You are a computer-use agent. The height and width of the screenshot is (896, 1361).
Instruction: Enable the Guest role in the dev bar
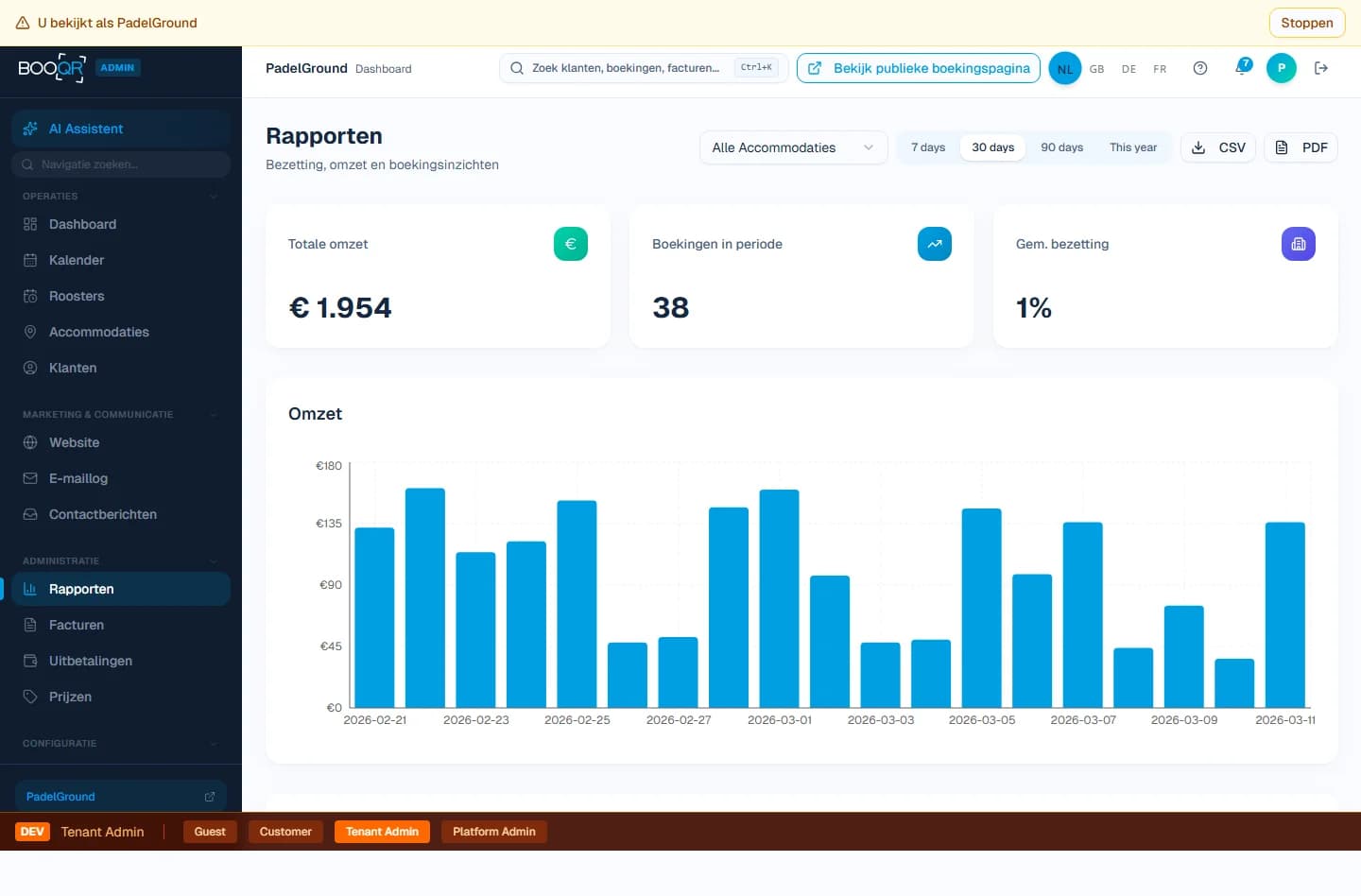tap(210, 832)
